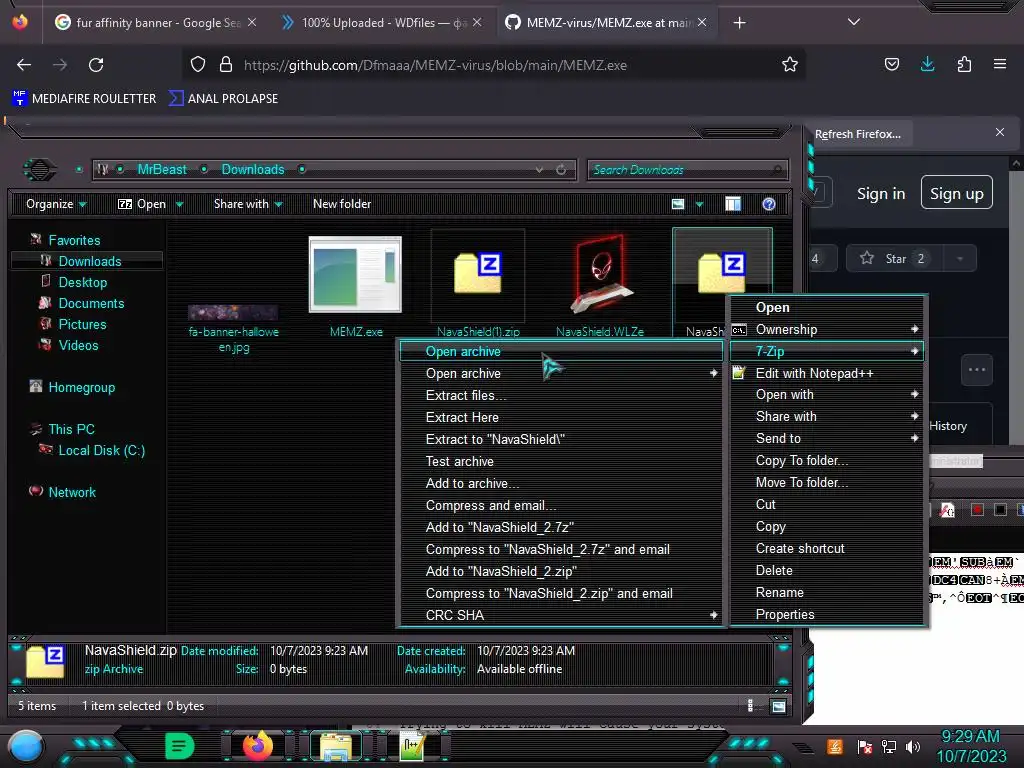Expand the address bar history dropdown
Screen dimensions: 1024x768
click(x=539, y=170)
